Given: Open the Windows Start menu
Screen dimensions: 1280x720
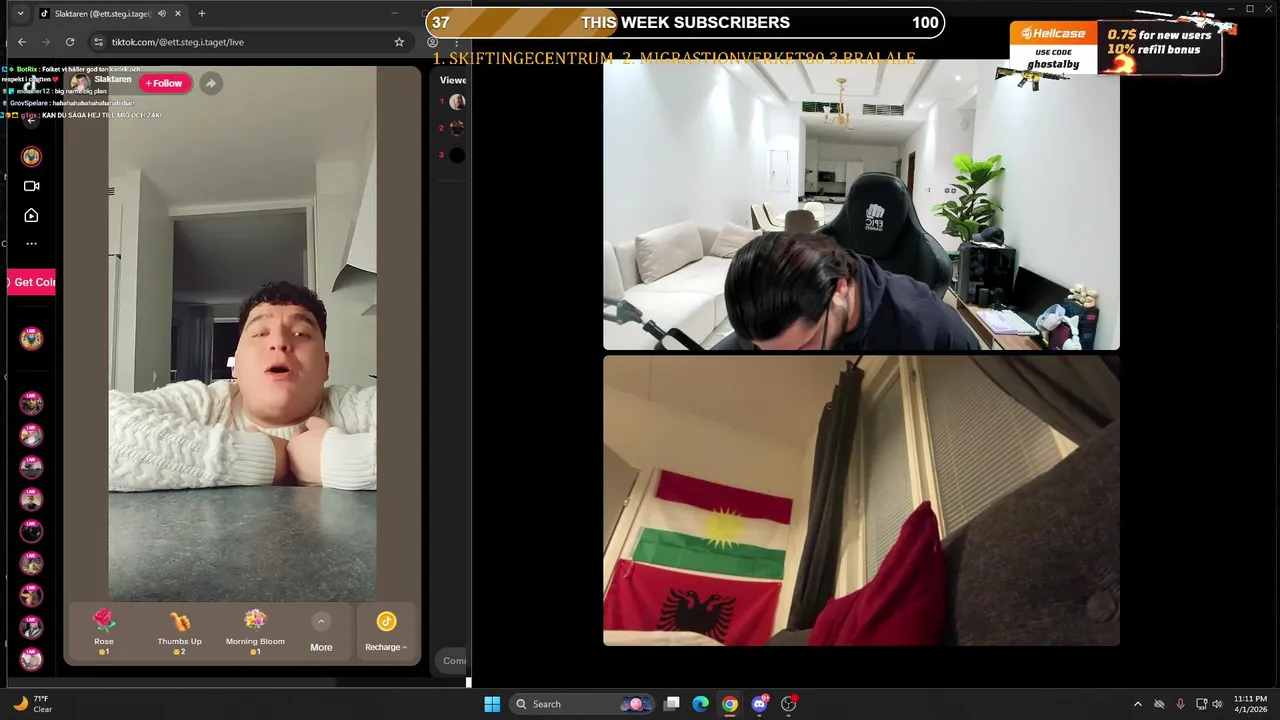Looking at the screenshot, I should tap(492, 704).
